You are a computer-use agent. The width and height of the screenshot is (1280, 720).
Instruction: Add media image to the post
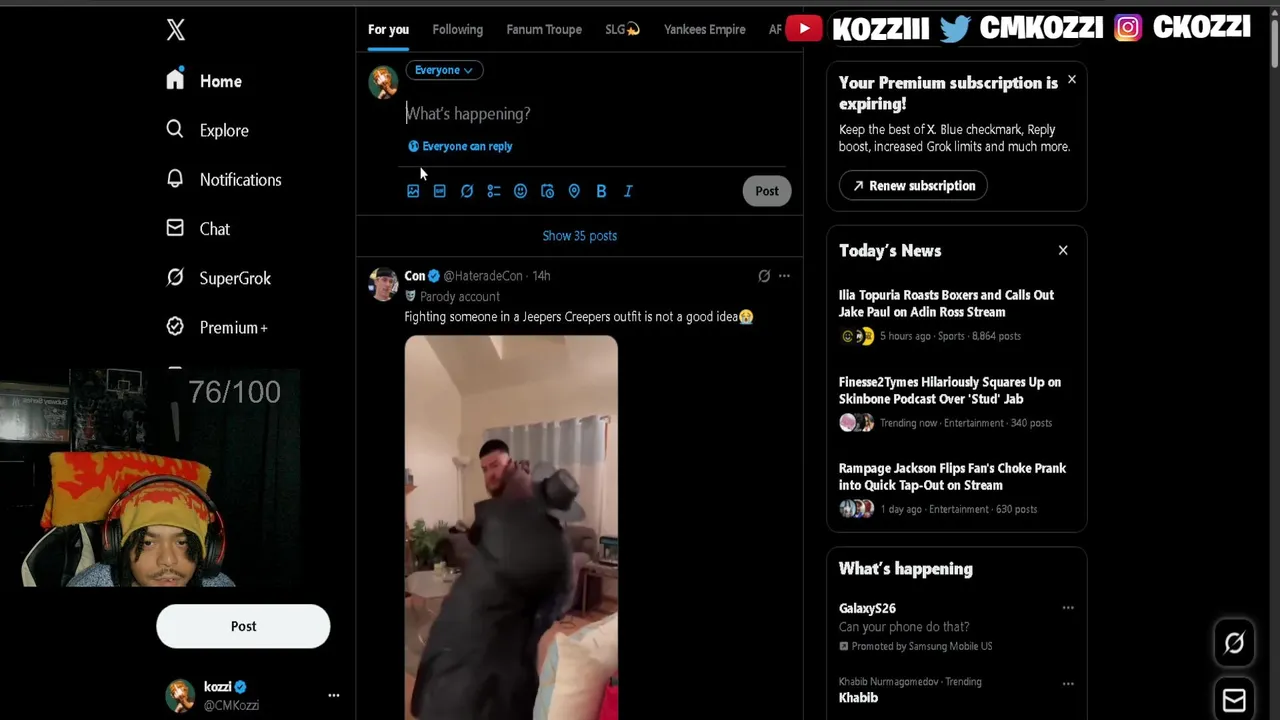(x=413, y=191)
